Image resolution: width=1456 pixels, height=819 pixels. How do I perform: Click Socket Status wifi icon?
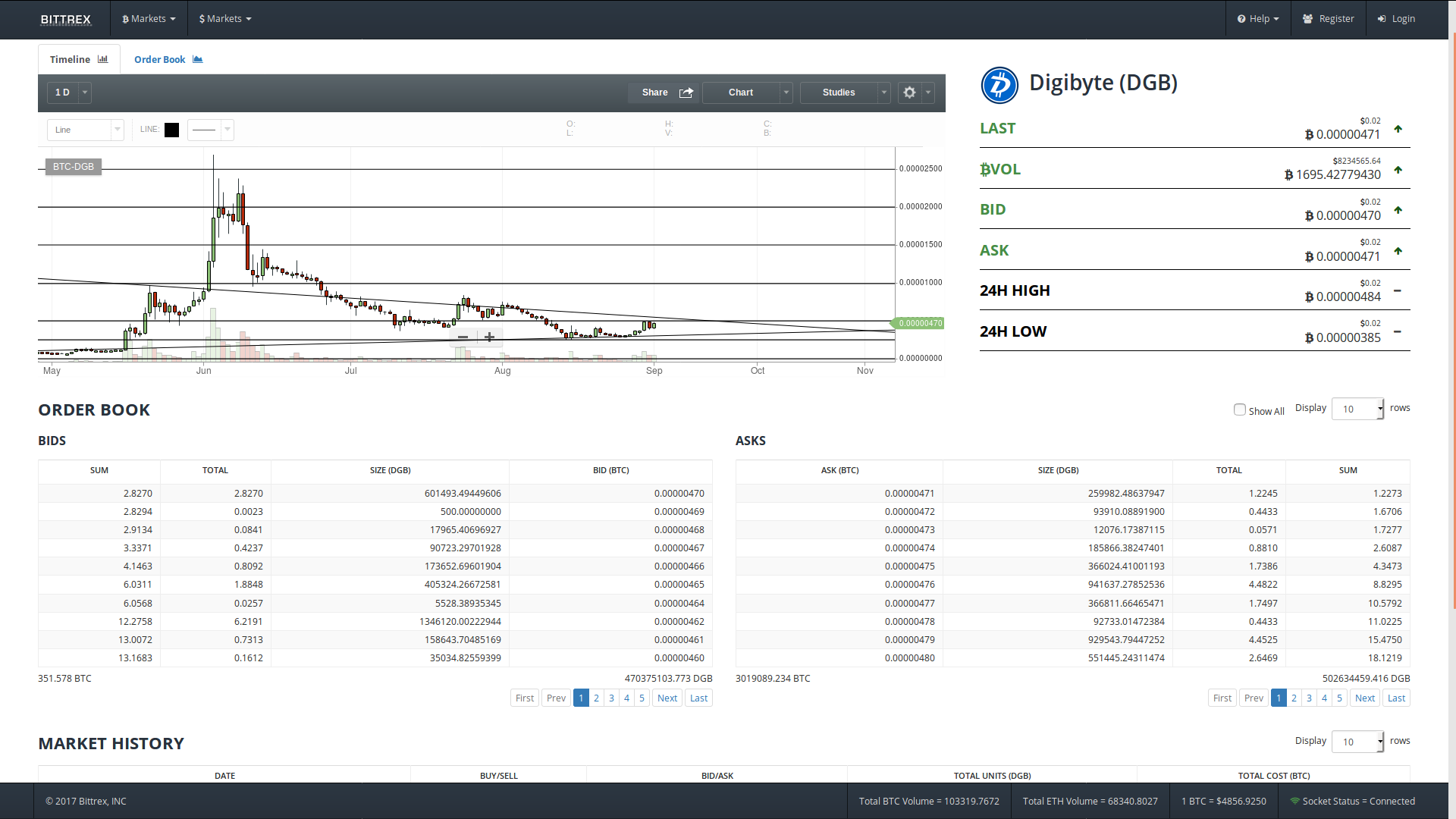click(x=1295, y=801)
